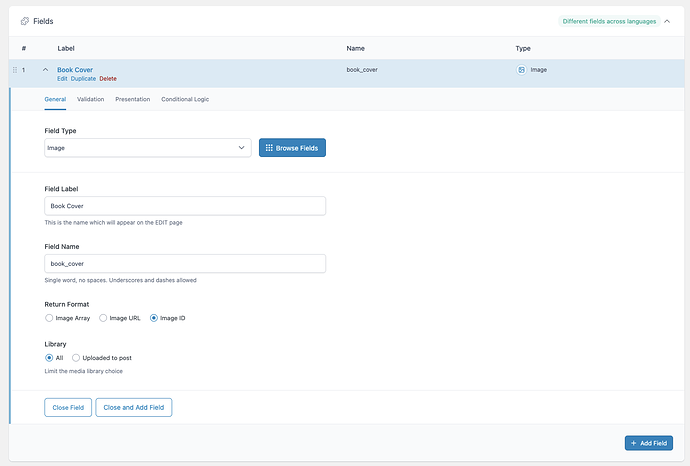Click Close and Add Field button

pos(134,407)
